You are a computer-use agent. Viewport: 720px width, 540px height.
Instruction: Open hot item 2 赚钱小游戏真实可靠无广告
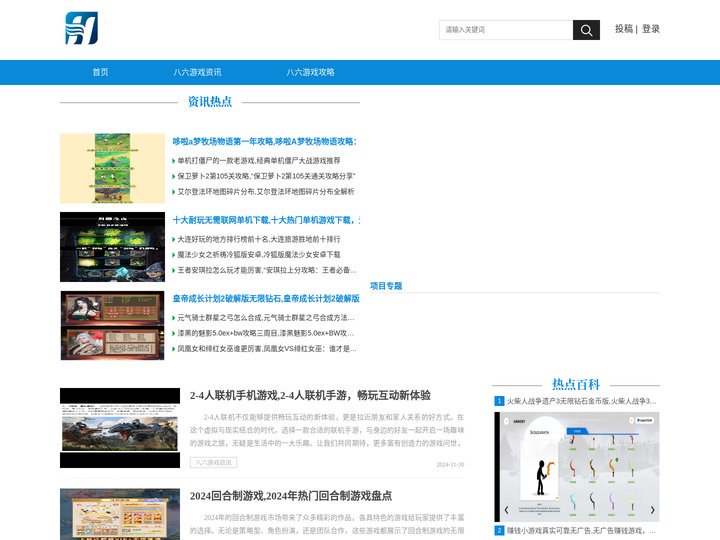pos(581,530)
